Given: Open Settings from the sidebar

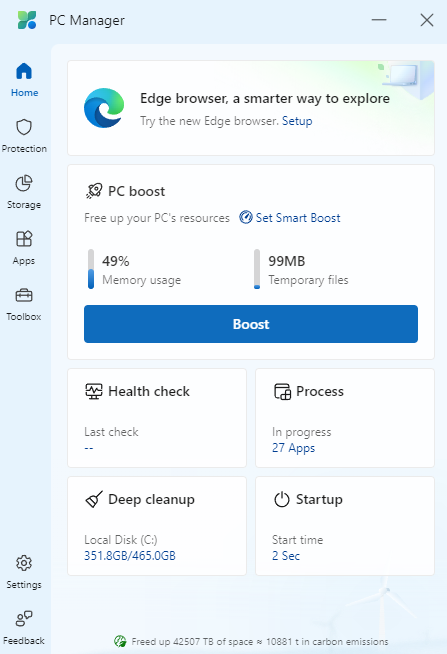Looking at the screenshot, I should [24, 571].
